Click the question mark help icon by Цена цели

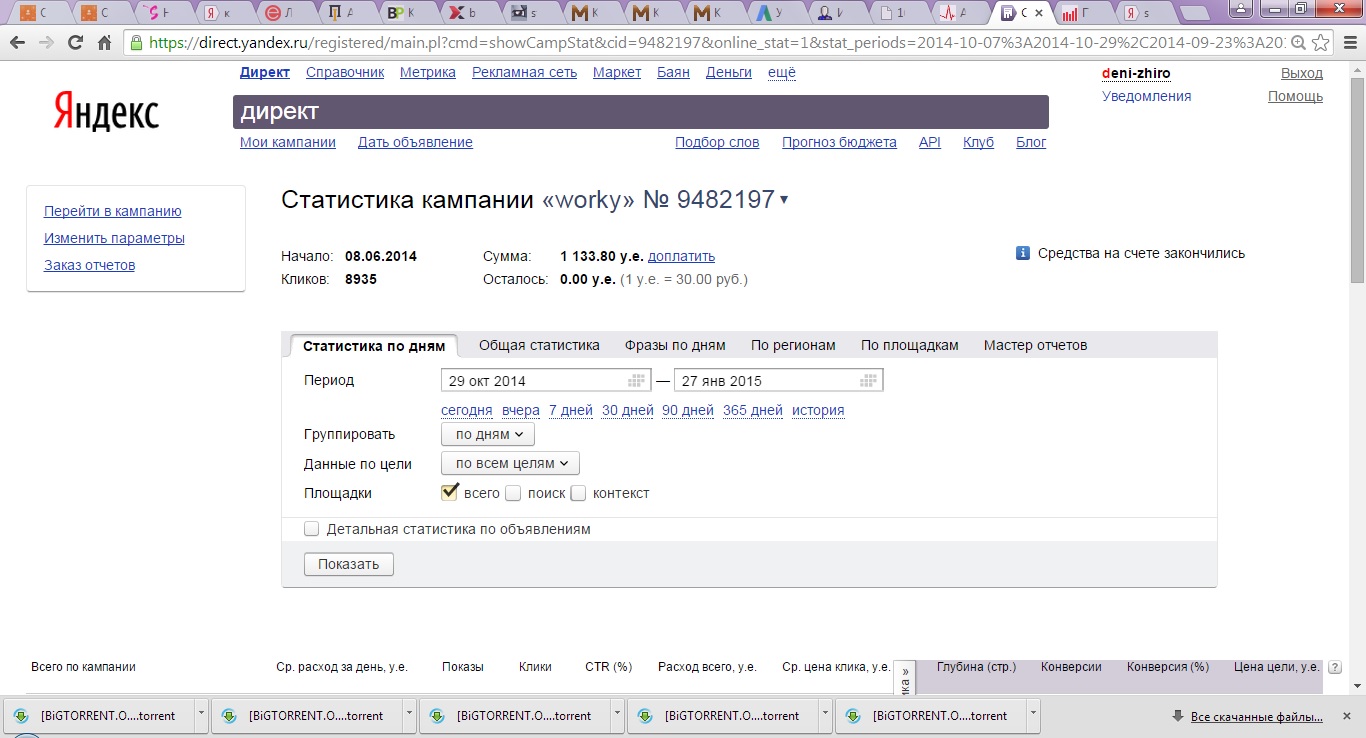point(1334,668)
